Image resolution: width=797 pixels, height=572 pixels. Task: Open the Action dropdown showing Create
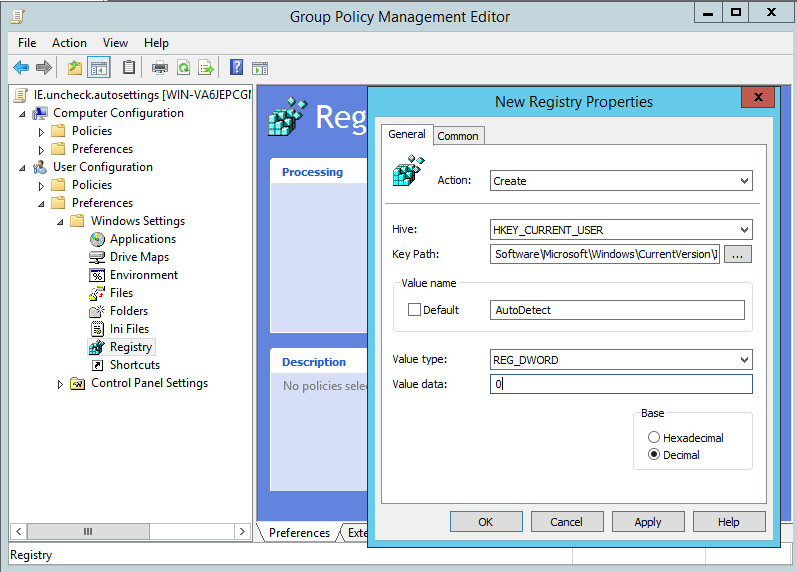point(621,180)
